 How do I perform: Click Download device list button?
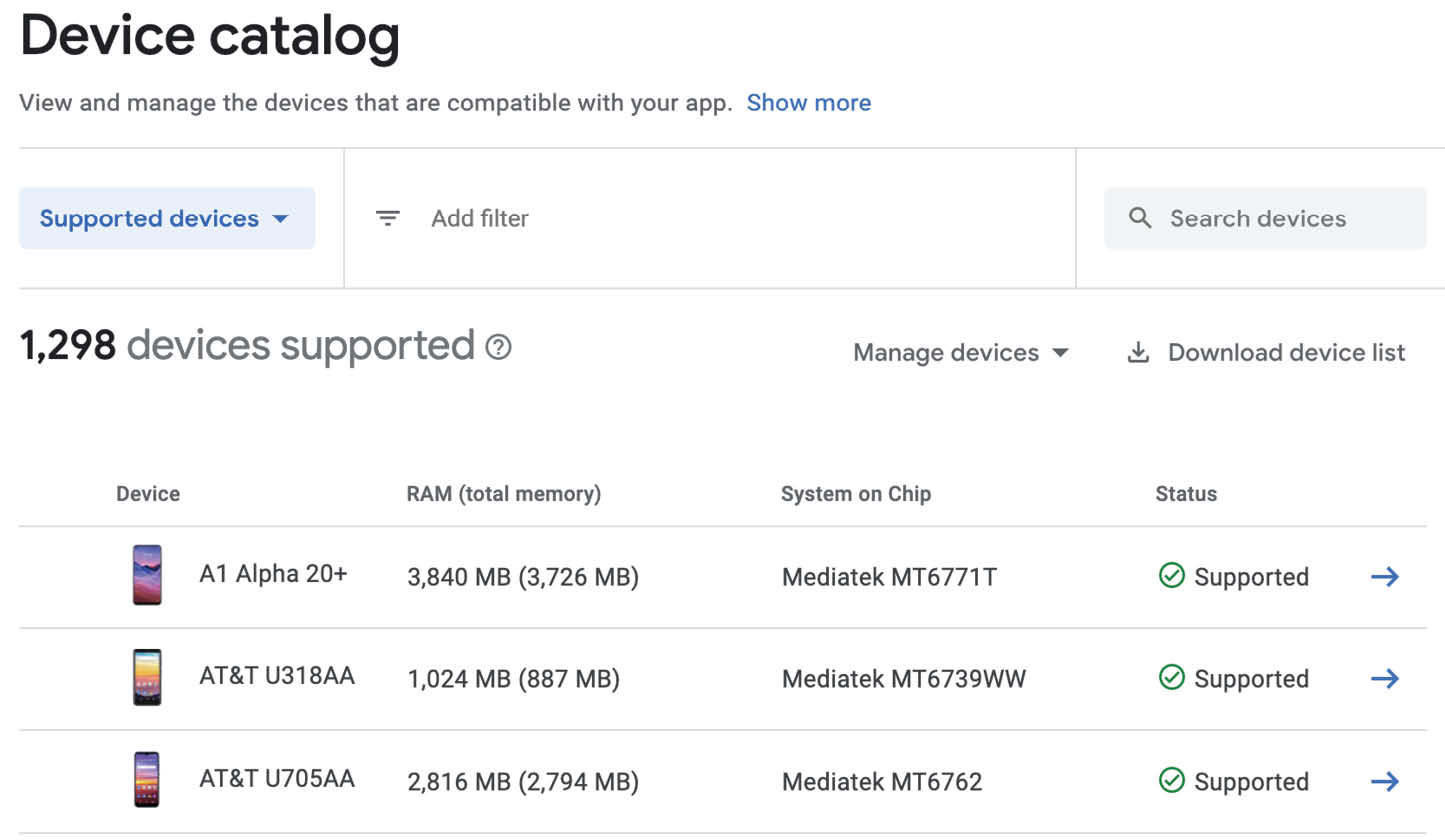point(1266,353)
